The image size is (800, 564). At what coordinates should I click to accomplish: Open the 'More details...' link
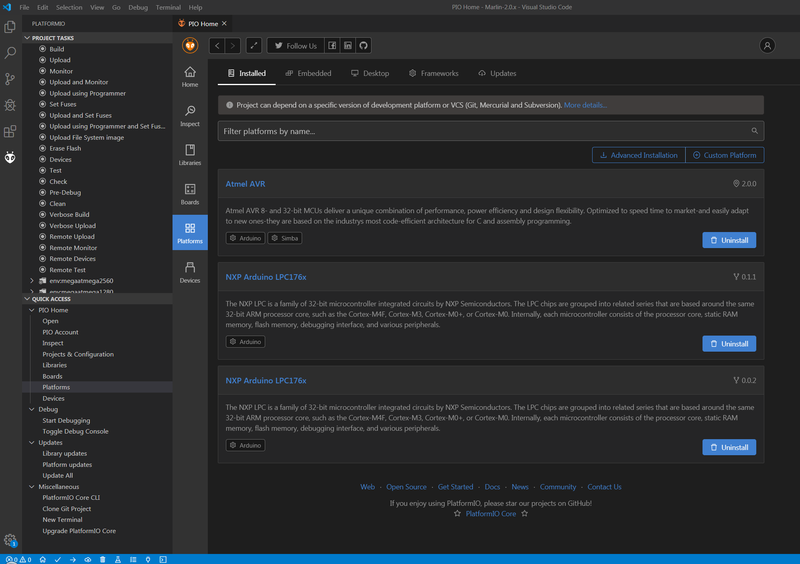click(585, 105)
